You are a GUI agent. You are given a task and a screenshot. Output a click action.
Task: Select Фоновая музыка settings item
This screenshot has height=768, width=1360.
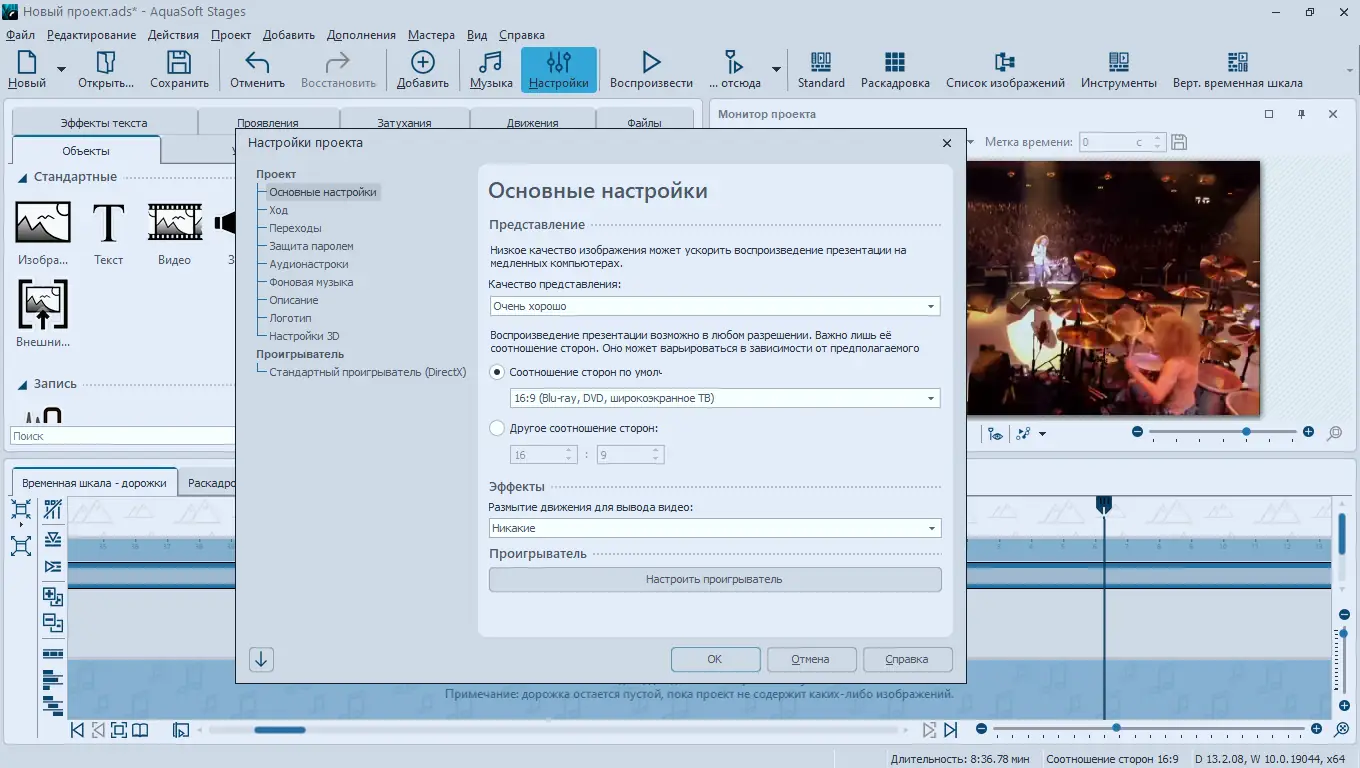coord(311,282)
